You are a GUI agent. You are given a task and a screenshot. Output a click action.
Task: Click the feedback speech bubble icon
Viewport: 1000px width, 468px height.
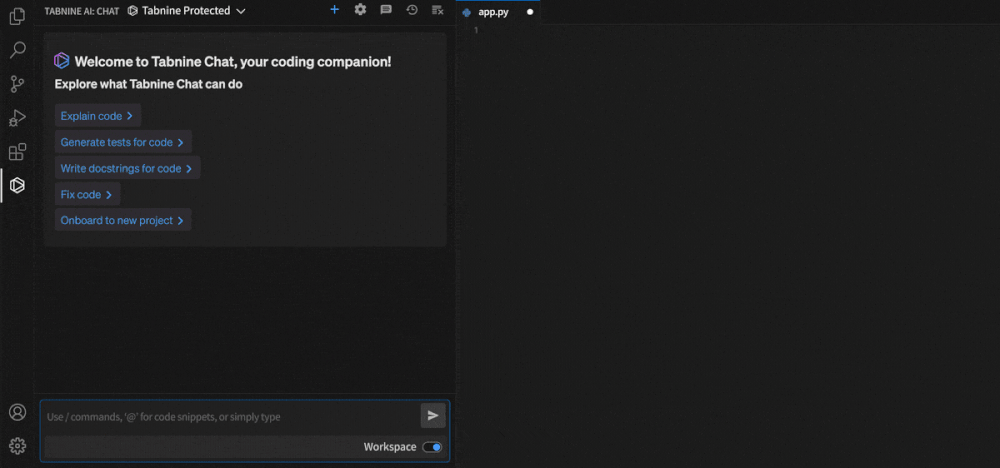click(x=386, y=10)
